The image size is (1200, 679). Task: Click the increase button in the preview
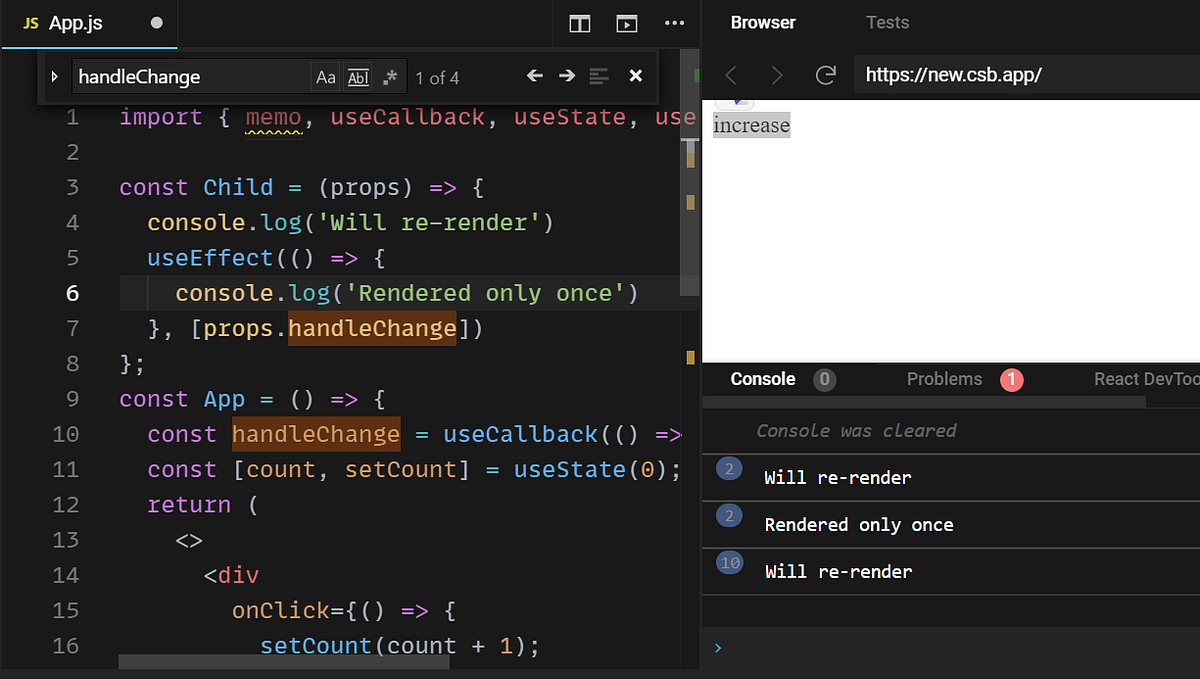[x=751, y=125]
